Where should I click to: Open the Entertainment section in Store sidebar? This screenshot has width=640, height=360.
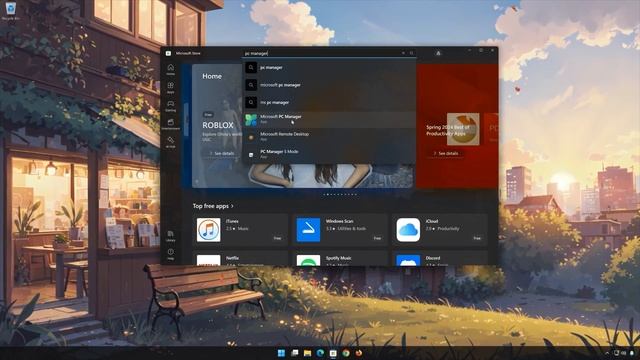click(171, 124)
